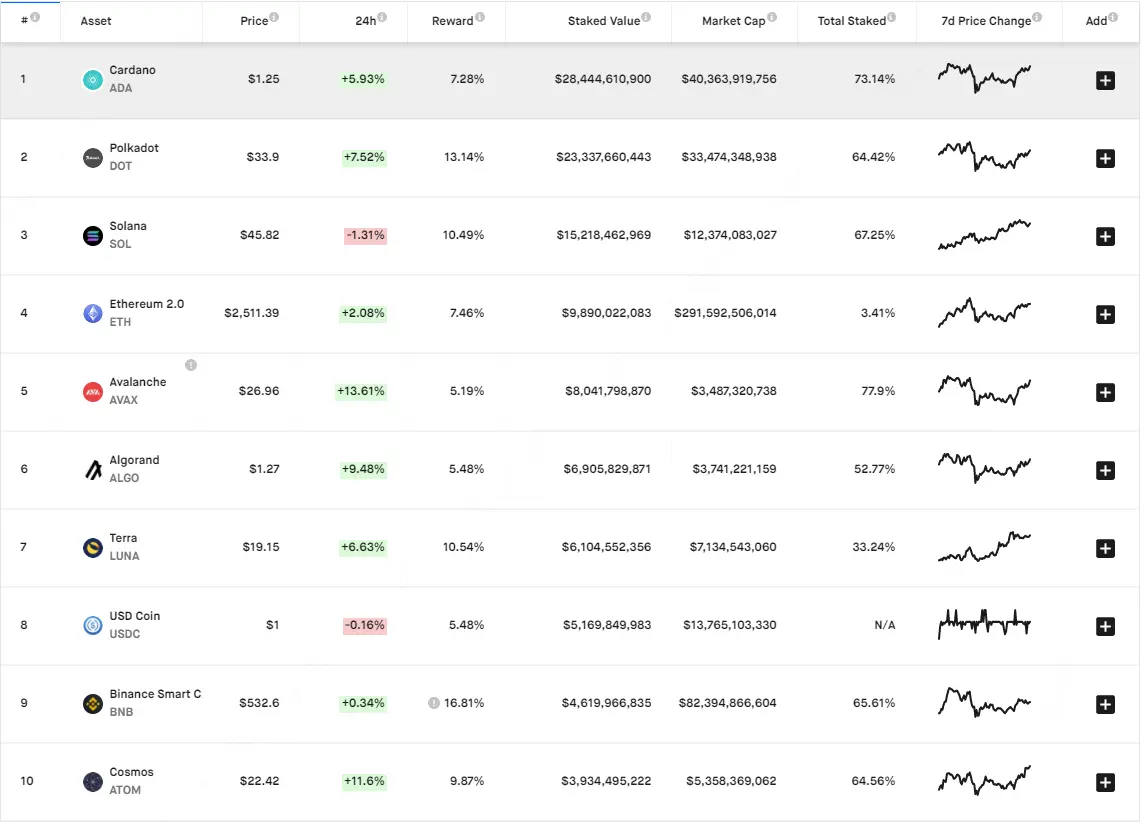This screenshot has height=822, width=1141.
Task: Sort by the Market Cap column header
Action: click(x=734, y=21)
